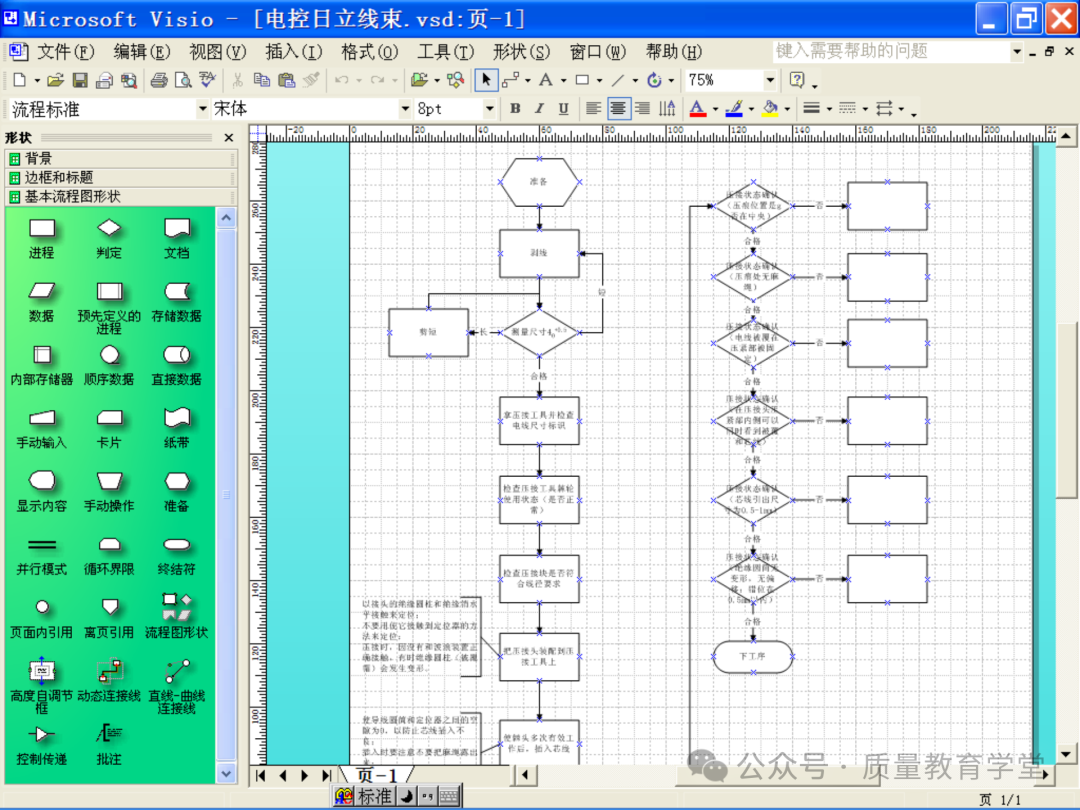Select the Connector tool
This screenshot has width=1080, height=810.
510,80
